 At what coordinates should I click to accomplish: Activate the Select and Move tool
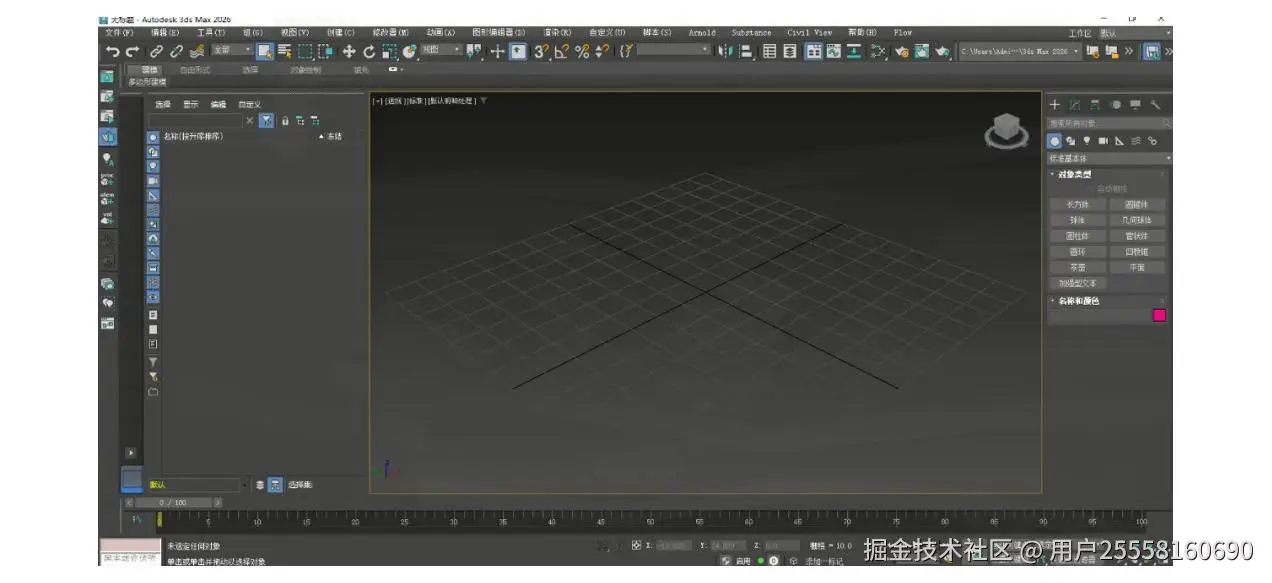[x=348, y=51]
